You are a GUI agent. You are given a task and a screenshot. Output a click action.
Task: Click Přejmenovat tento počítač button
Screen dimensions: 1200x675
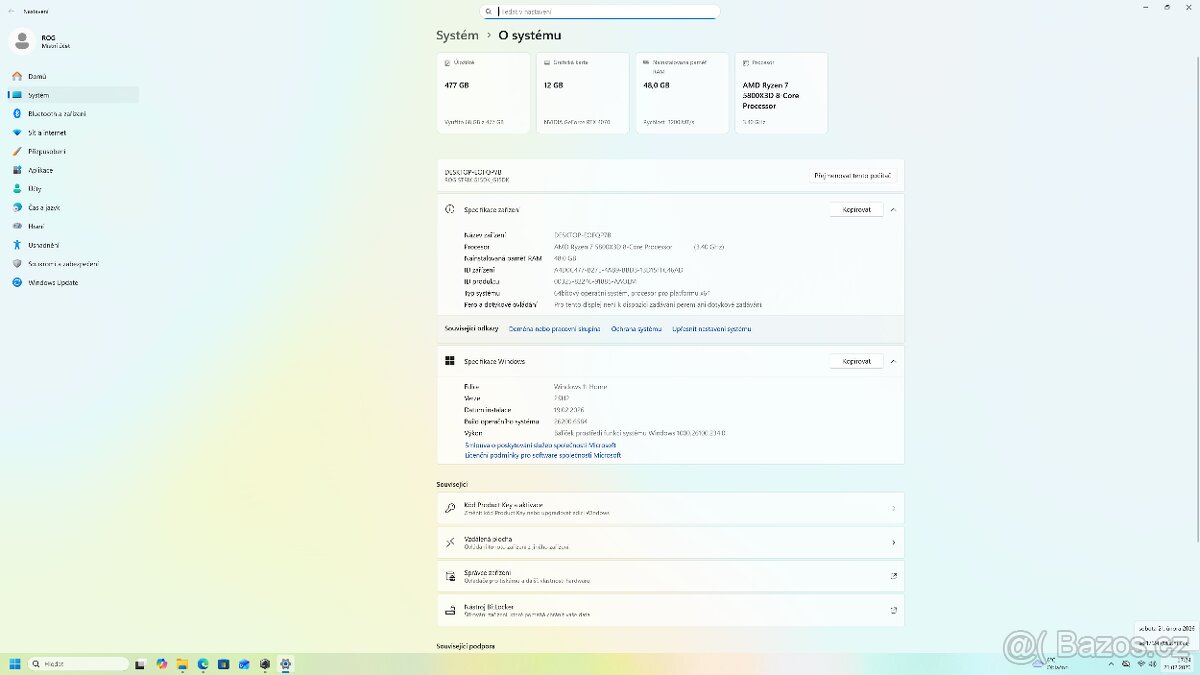click(852, 176)
